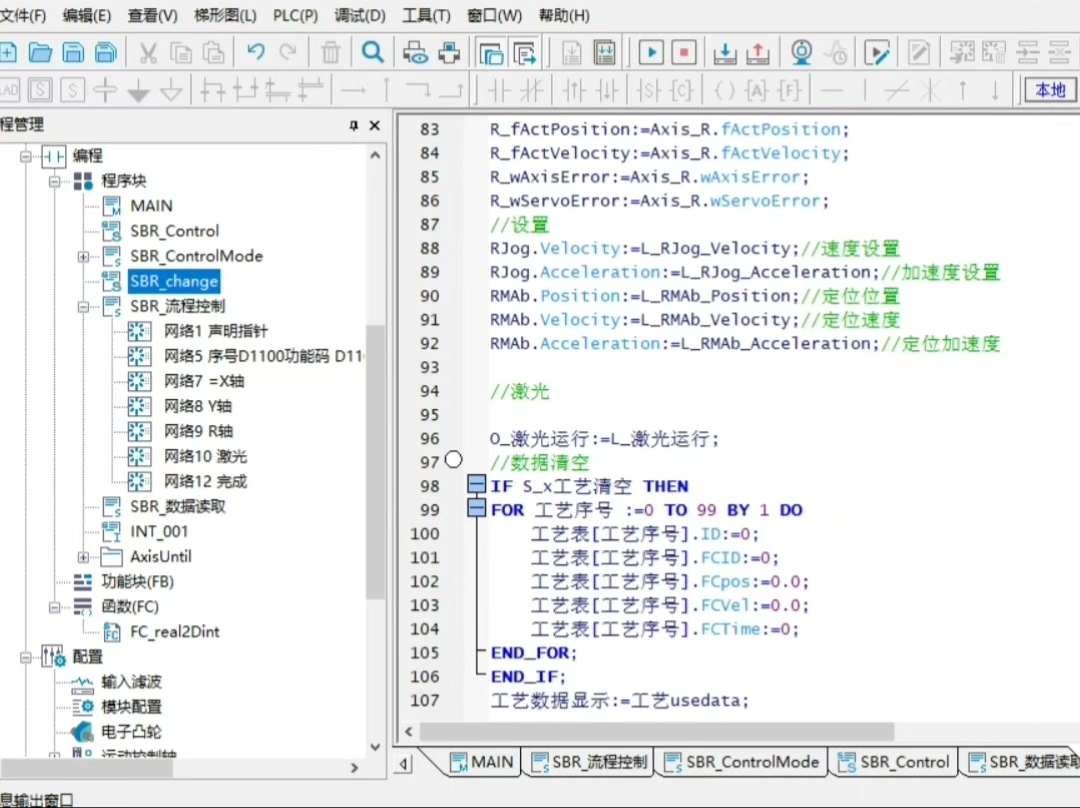Viewport: 1080px width, 808px height.
Task: Collapse the 程序块 tree node
Action: [54, 182]
